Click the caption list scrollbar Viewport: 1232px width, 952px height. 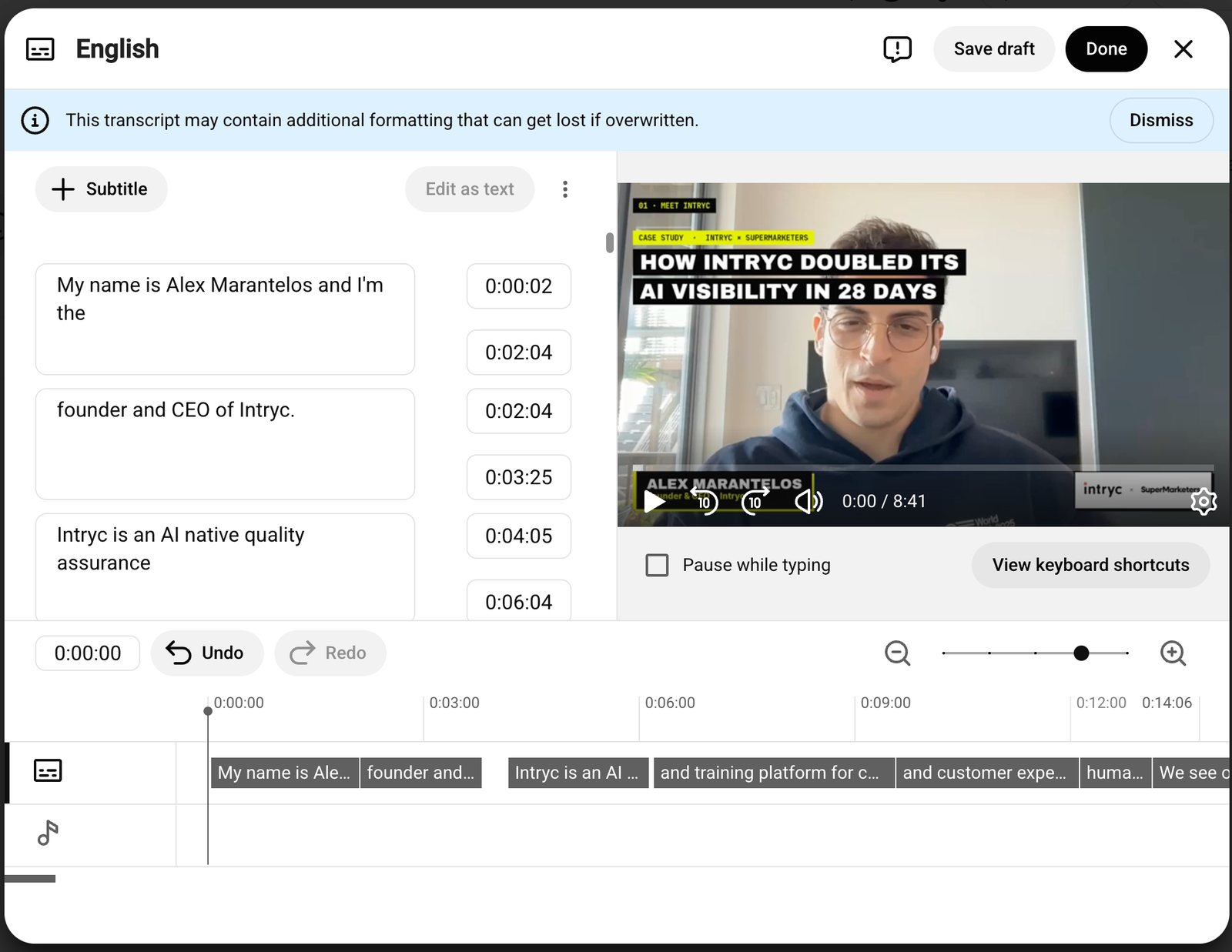point(610,242)
